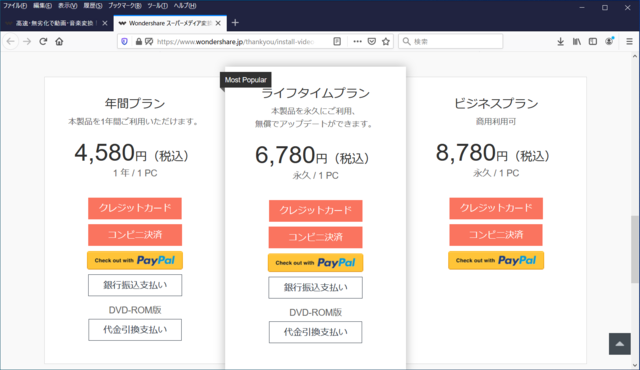Viewport: 640px width, 370px height.
Task: Click the ライフタイムプラン heading
Action: click(316, 93)
